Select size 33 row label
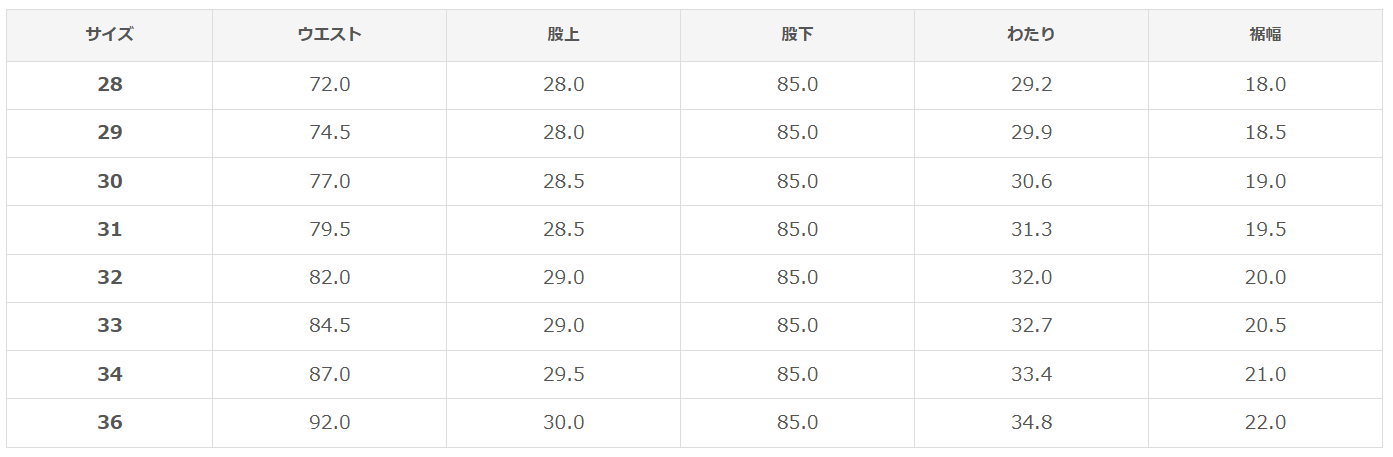This screenshot has height=457, width=1393. tap(110, 326)
